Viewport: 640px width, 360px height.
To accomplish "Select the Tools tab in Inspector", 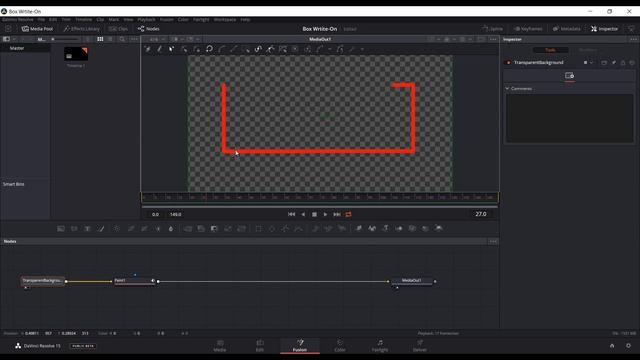I will (550, 50).
